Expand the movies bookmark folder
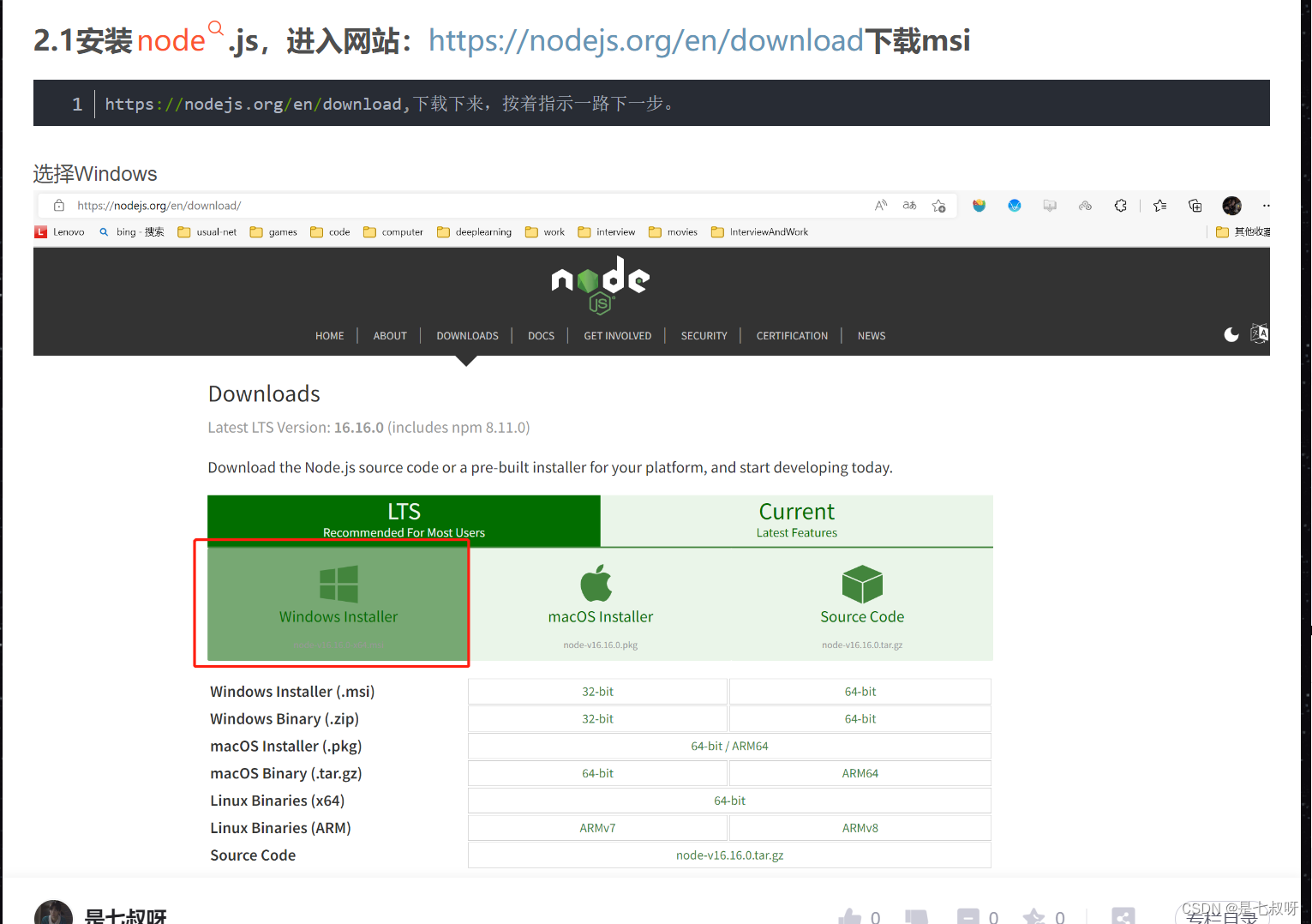1312x924 pixels. 673,232
